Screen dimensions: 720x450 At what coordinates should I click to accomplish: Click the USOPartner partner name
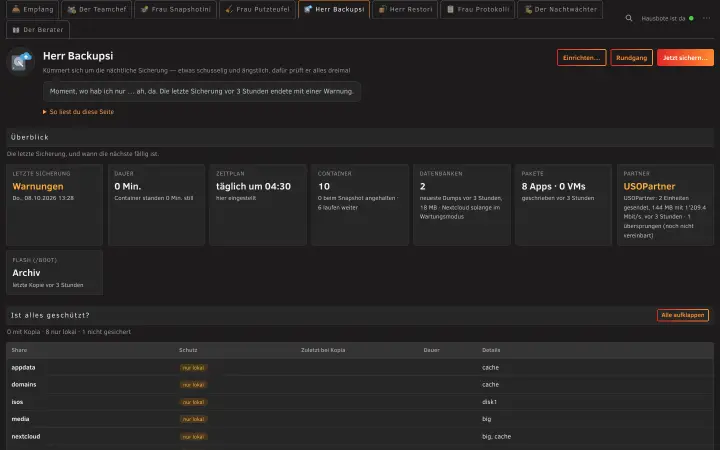click(649, 186)
